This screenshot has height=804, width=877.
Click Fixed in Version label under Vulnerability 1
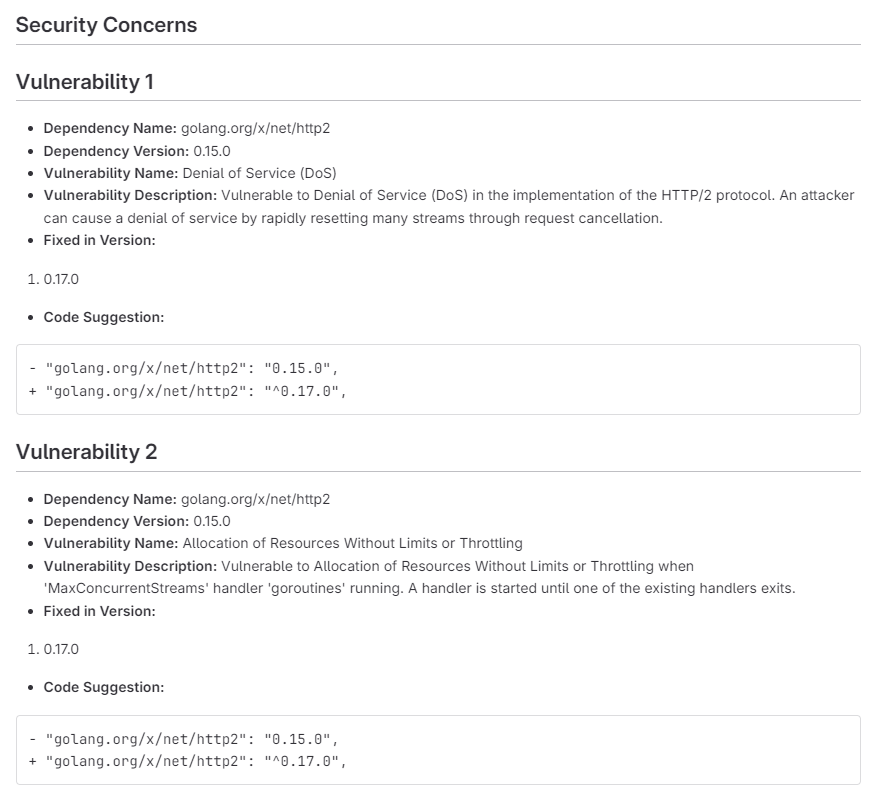click(x=100, y=240)
